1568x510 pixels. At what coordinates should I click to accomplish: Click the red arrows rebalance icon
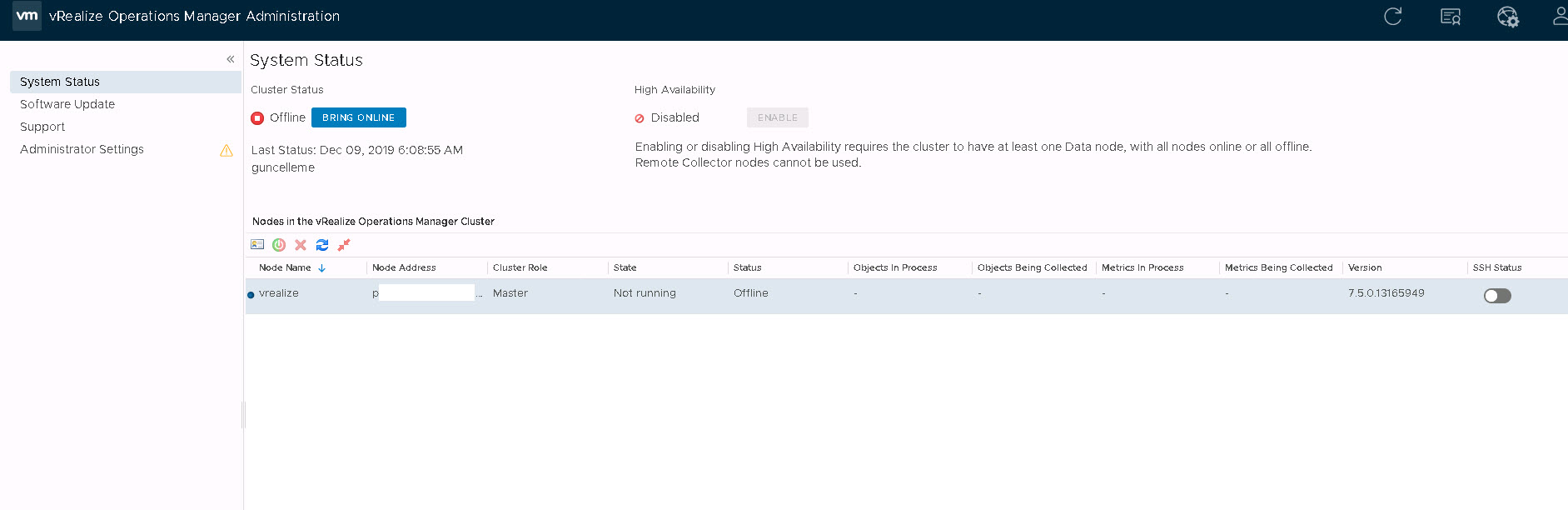(x=344, y=245)
